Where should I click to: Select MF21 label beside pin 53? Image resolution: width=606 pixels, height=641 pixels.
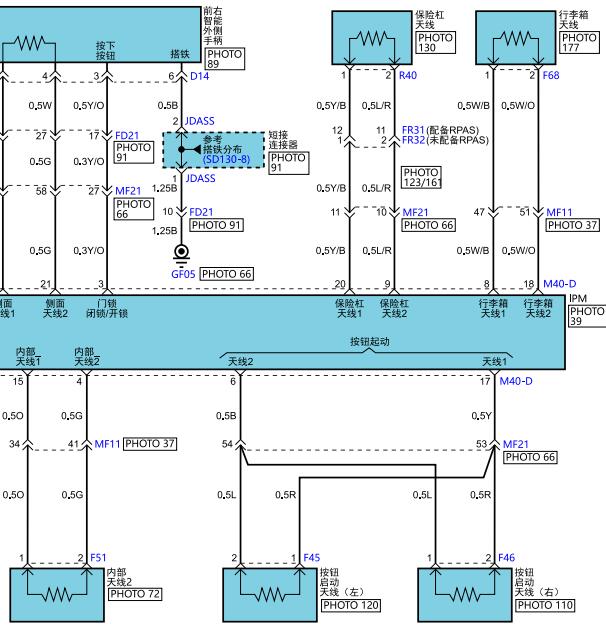click(516, 444)
